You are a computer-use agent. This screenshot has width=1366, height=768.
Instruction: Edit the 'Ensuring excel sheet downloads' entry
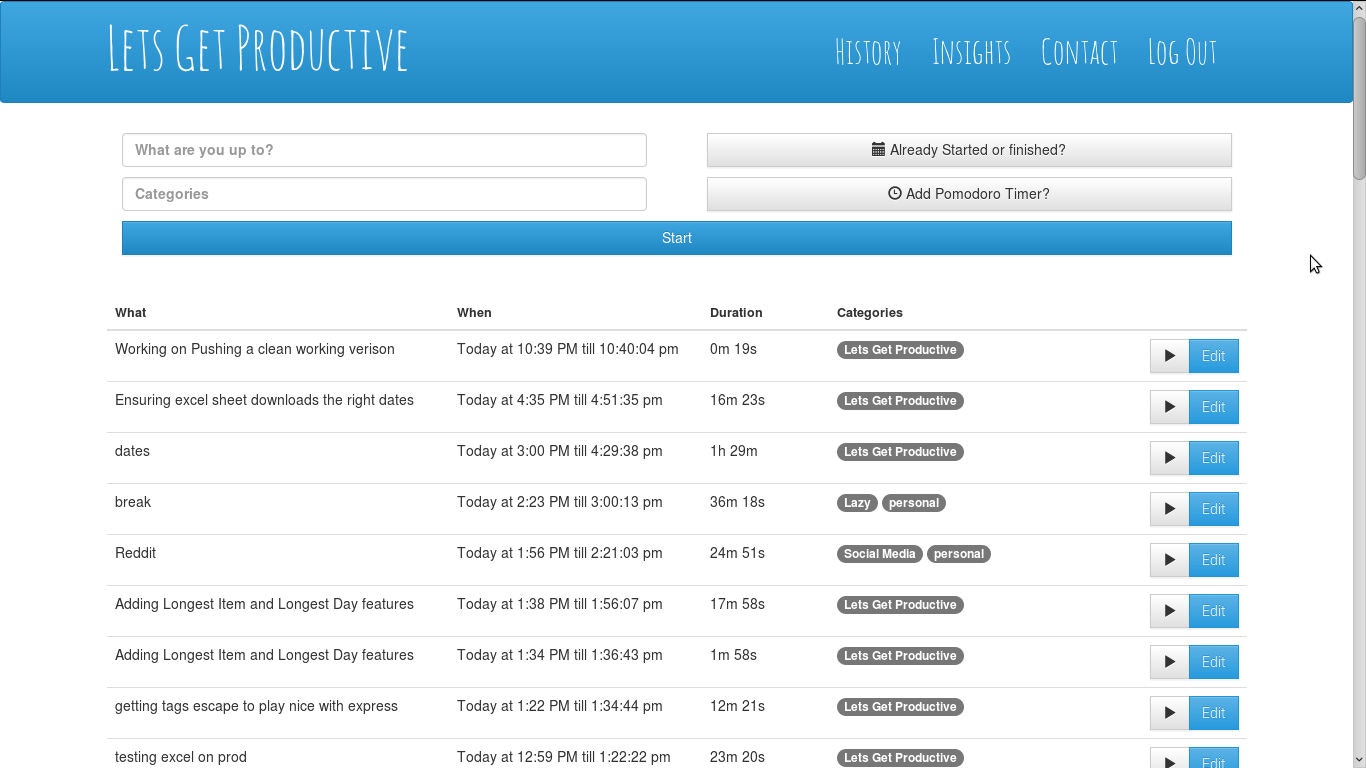click(x=1213, y=407)
